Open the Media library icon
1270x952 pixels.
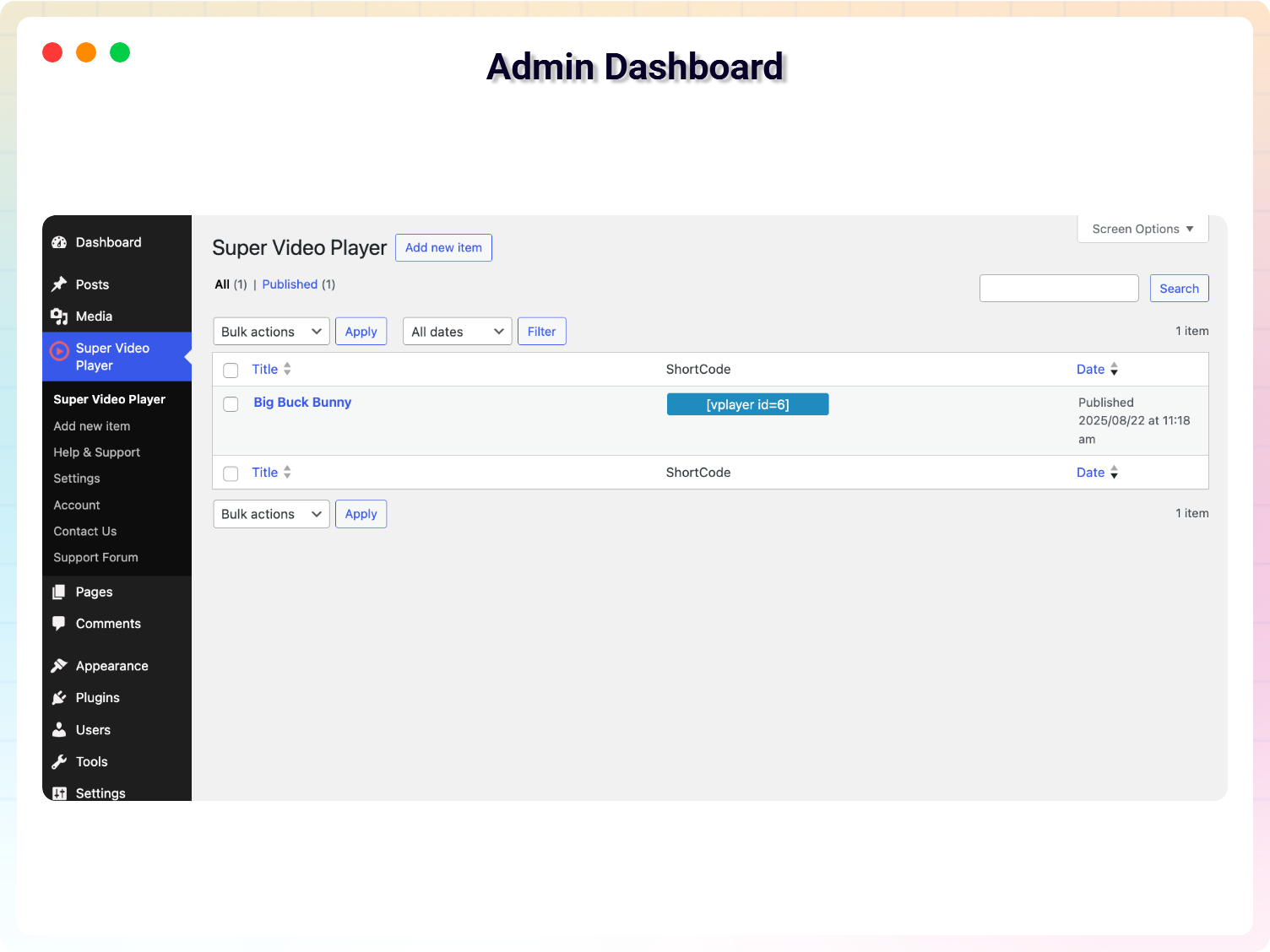(59, 316)
